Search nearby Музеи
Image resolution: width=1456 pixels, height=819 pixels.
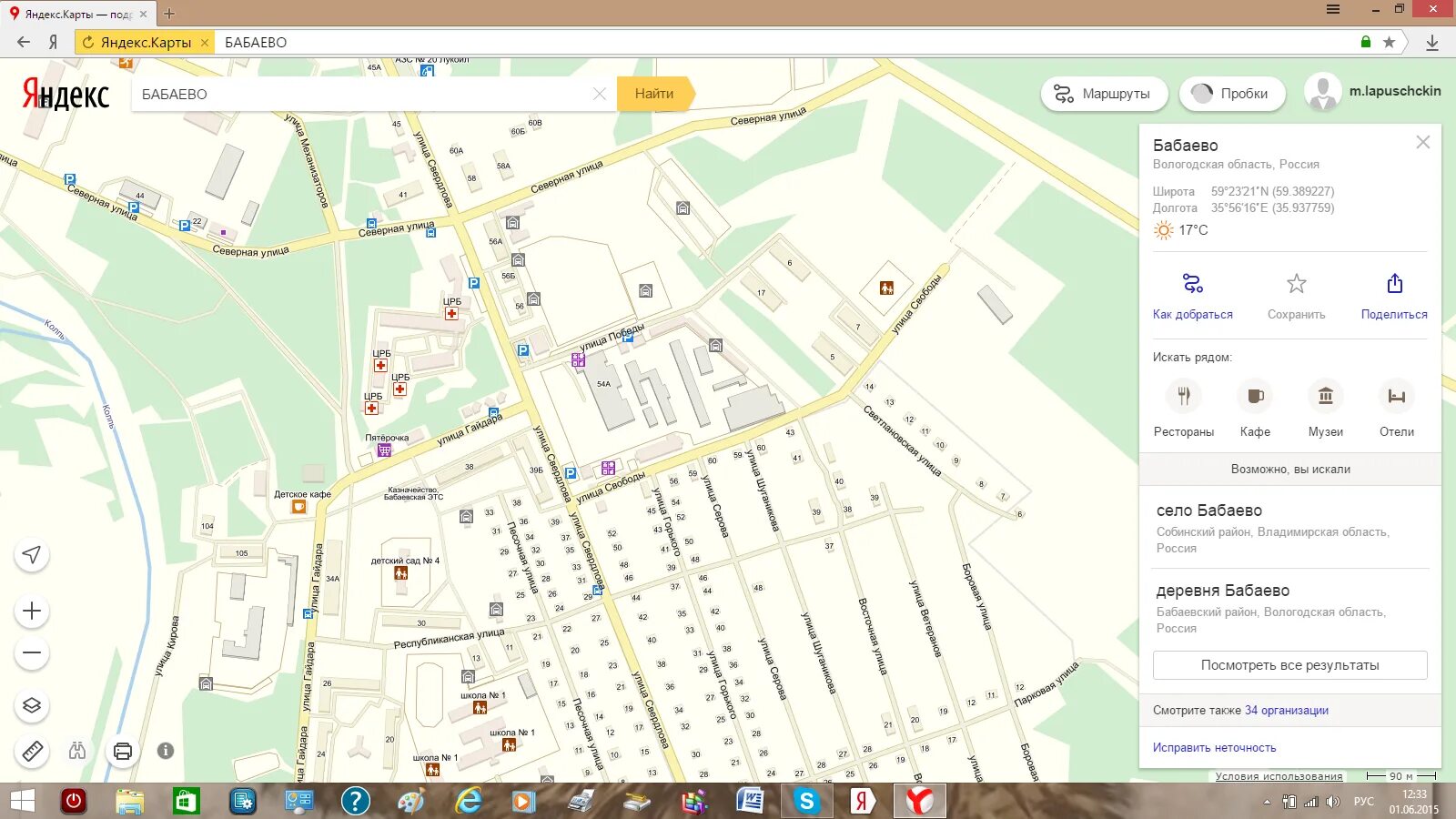click(1326, 408)
